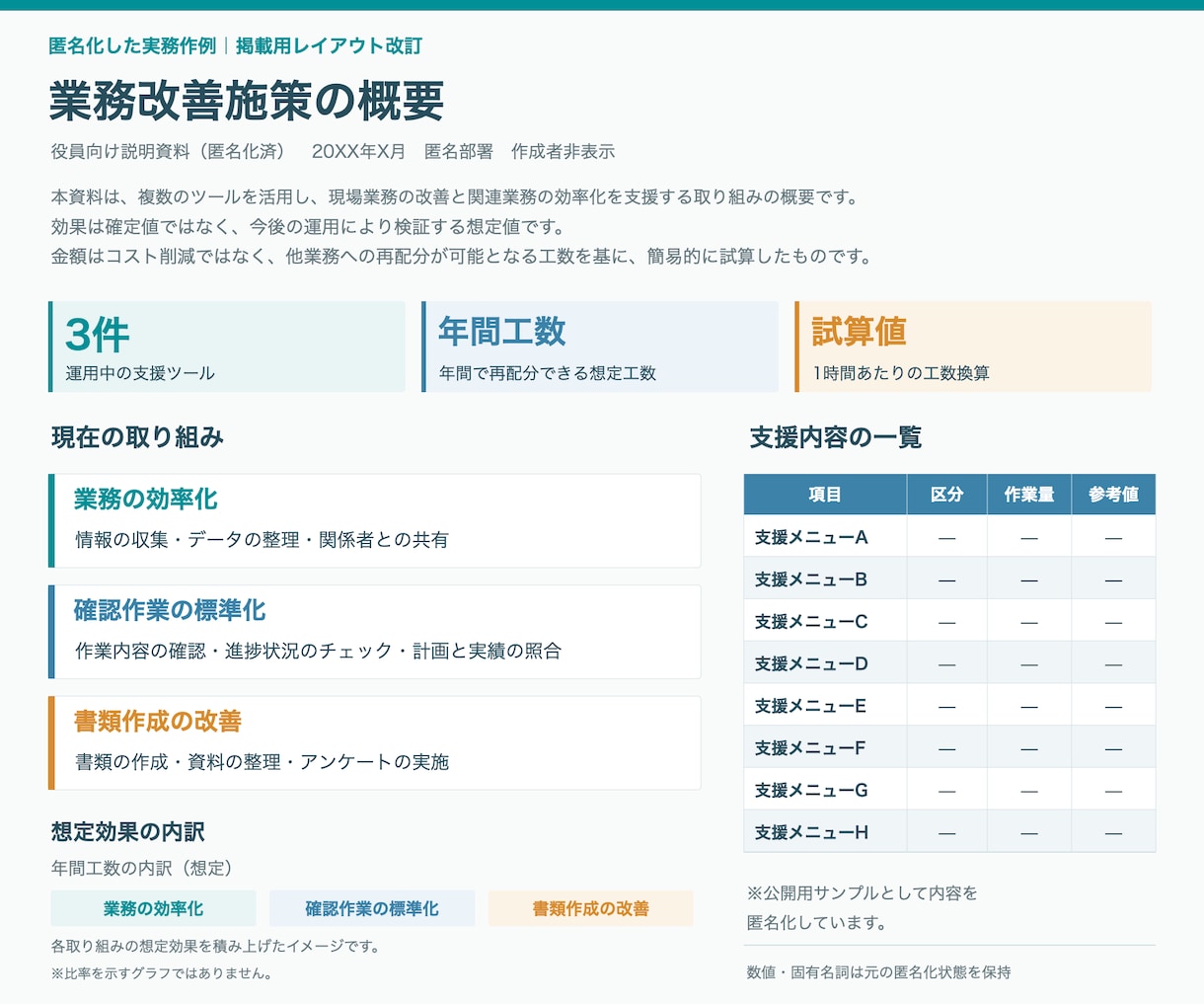This screenshot has height=1004, width=1204.
Task: Select row 支援メニューG
Action: (949, 790)
